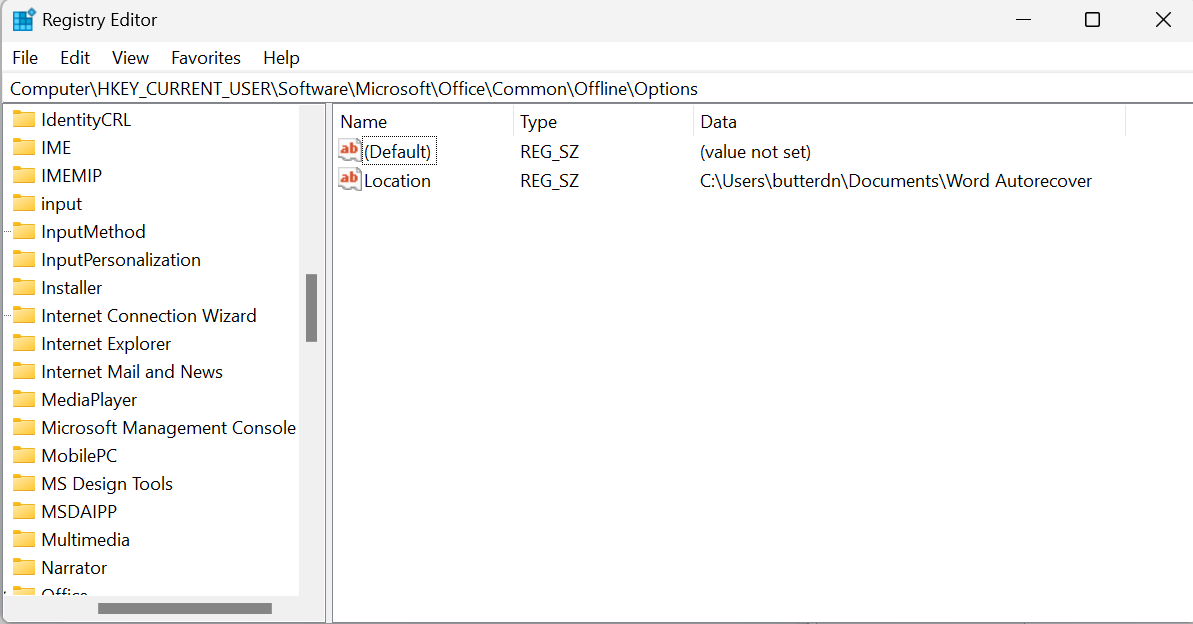Click the Multimedia folder icon
1193x624 pixels.
[24, 540]
